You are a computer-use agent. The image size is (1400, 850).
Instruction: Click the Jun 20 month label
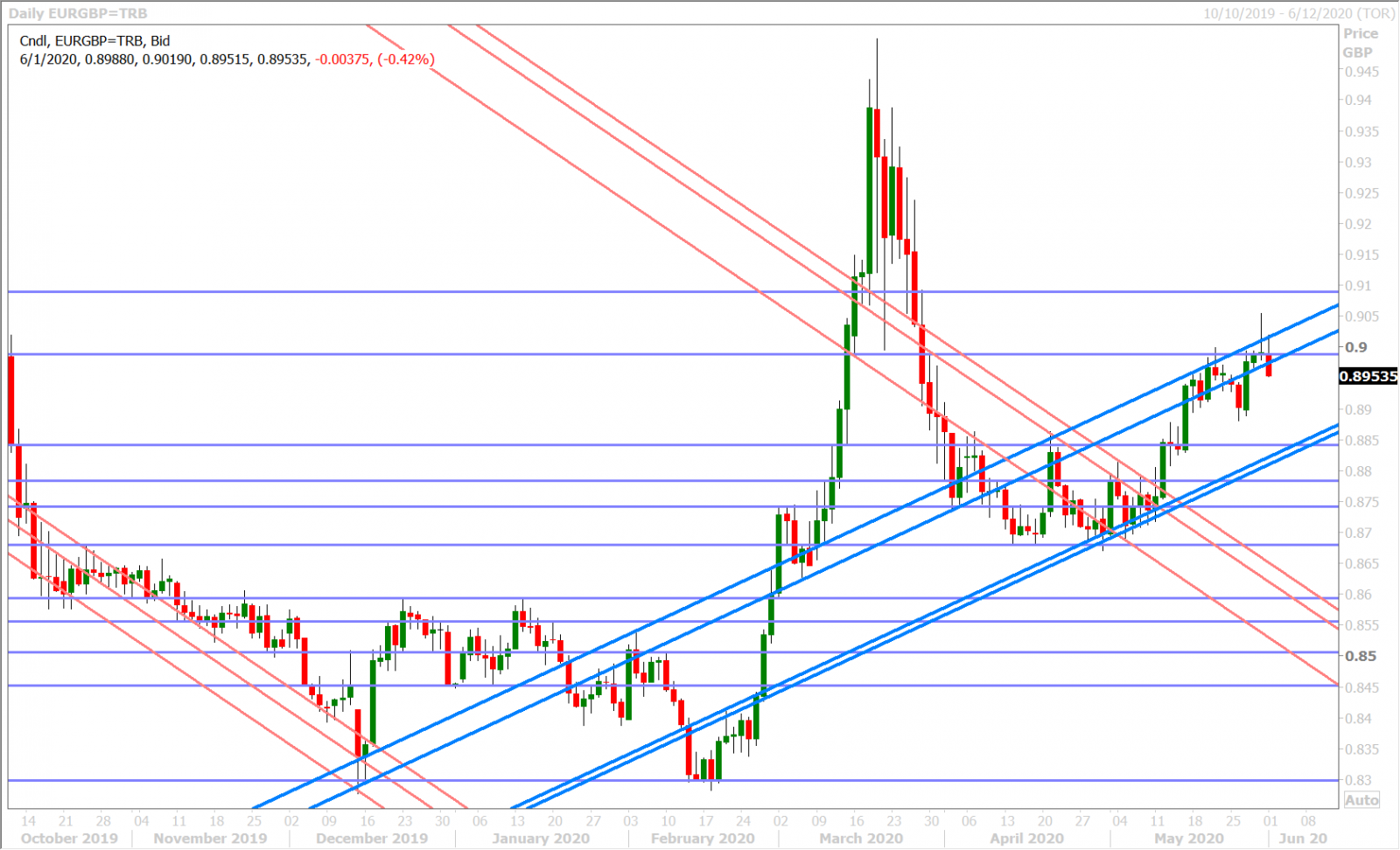click(1303, 839)
